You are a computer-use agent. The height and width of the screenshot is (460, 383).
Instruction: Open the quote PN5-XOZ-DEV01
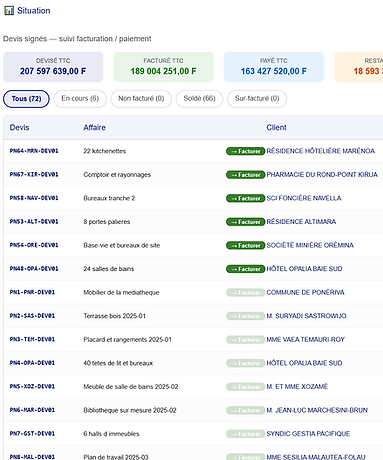point(32,386)
